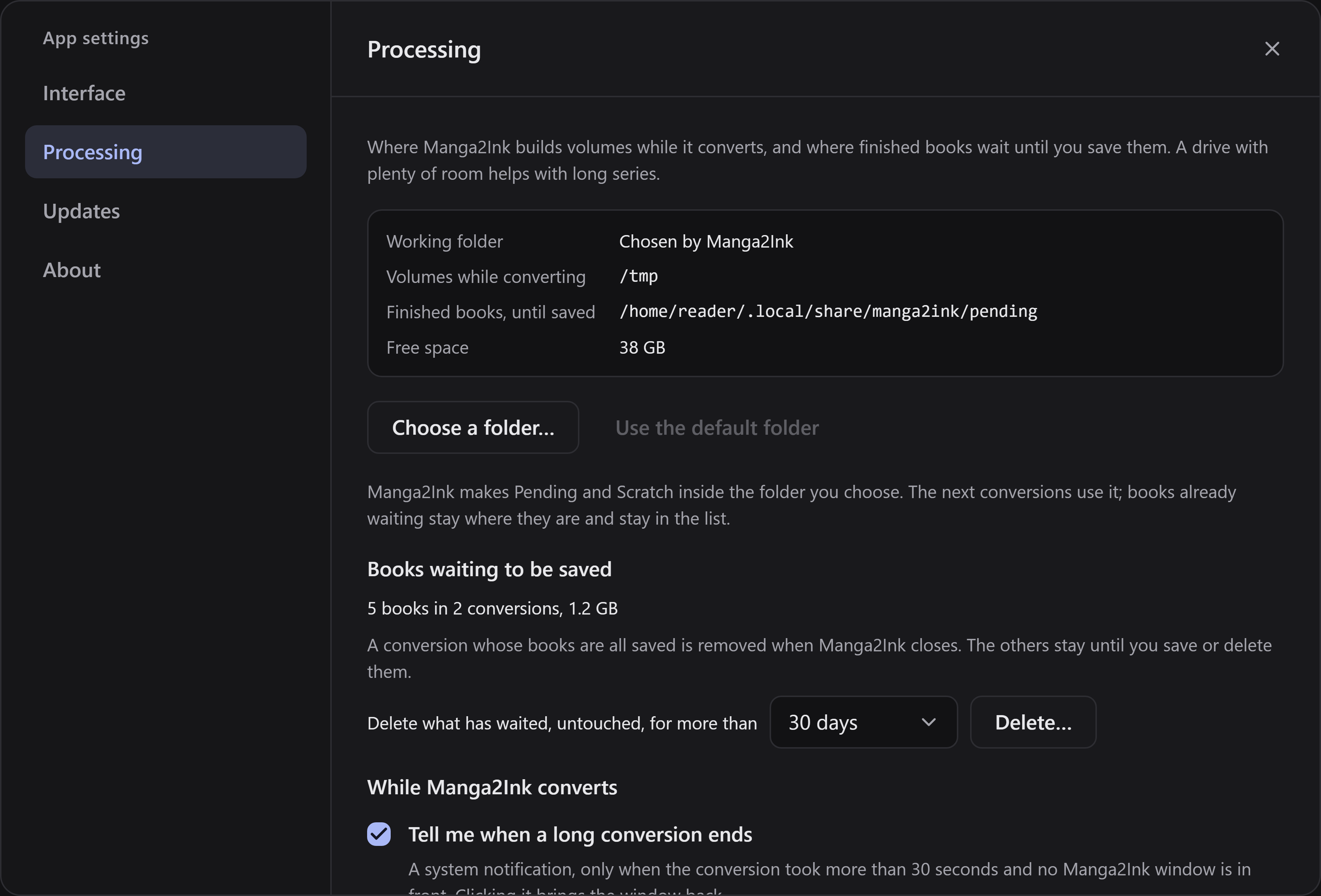Click the Delete... button
Viewport: 1321px width, 896px height.
1033,722
